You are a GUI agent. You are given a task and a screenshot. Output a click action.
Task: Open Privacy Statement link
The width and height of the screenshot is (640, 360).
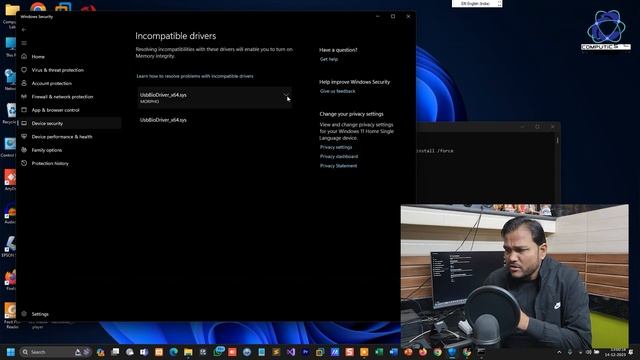click(338, 166)
